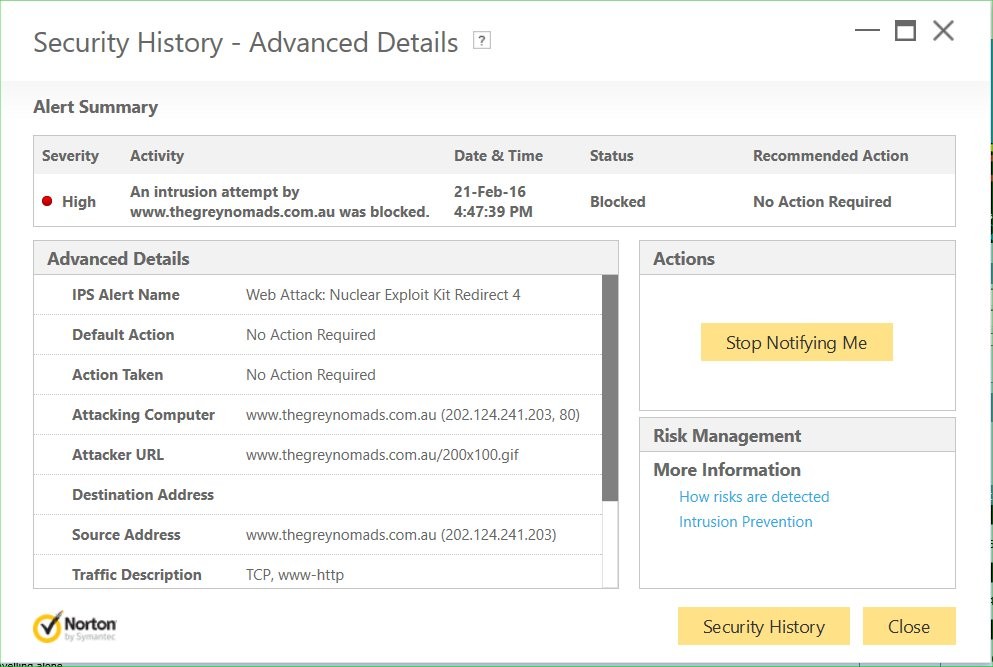993x667 pixels.
Task: Select the IPS Alert Name row
Action: [318, 295]
